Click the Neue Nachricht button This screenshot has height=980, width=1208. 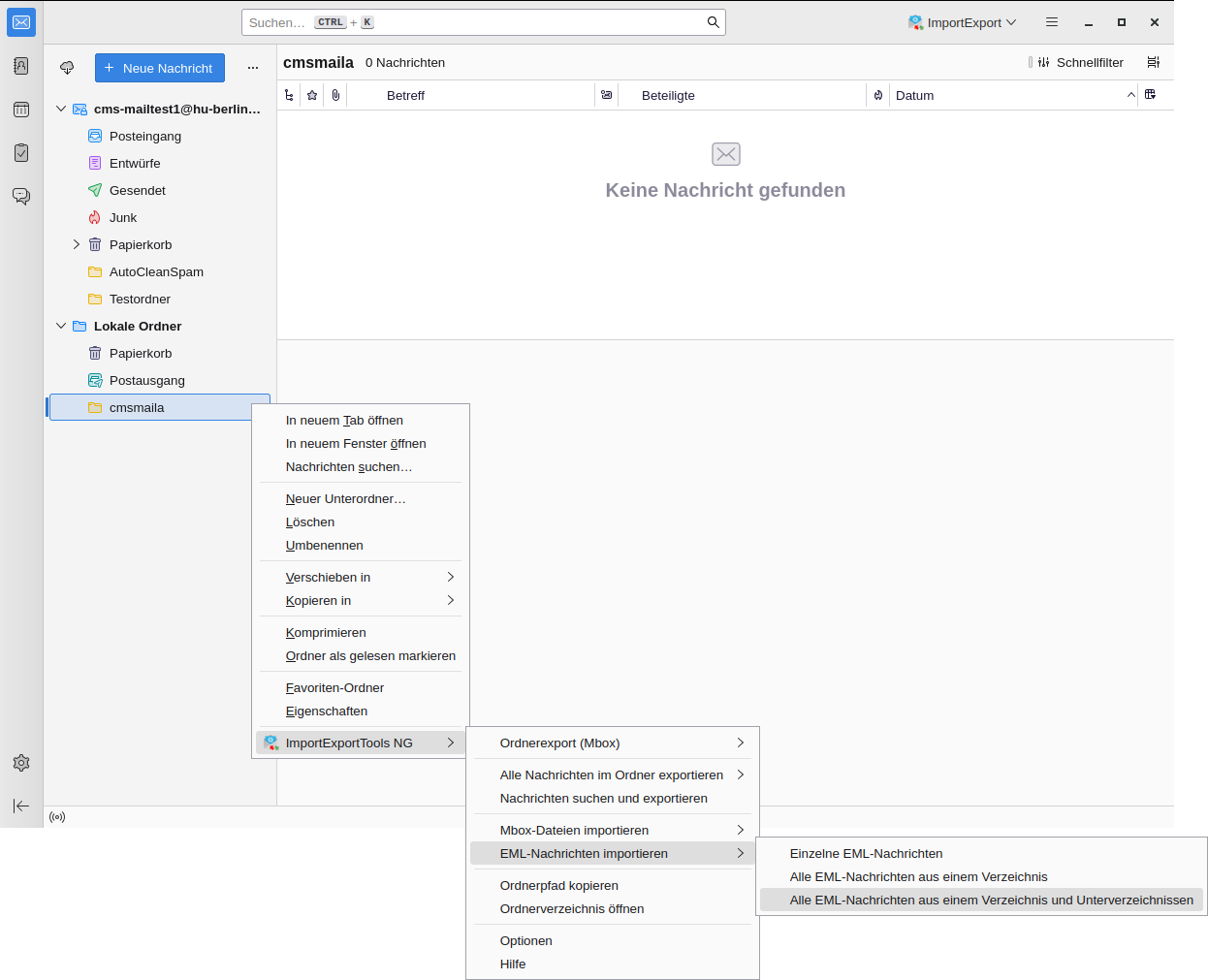pos(160,68)
